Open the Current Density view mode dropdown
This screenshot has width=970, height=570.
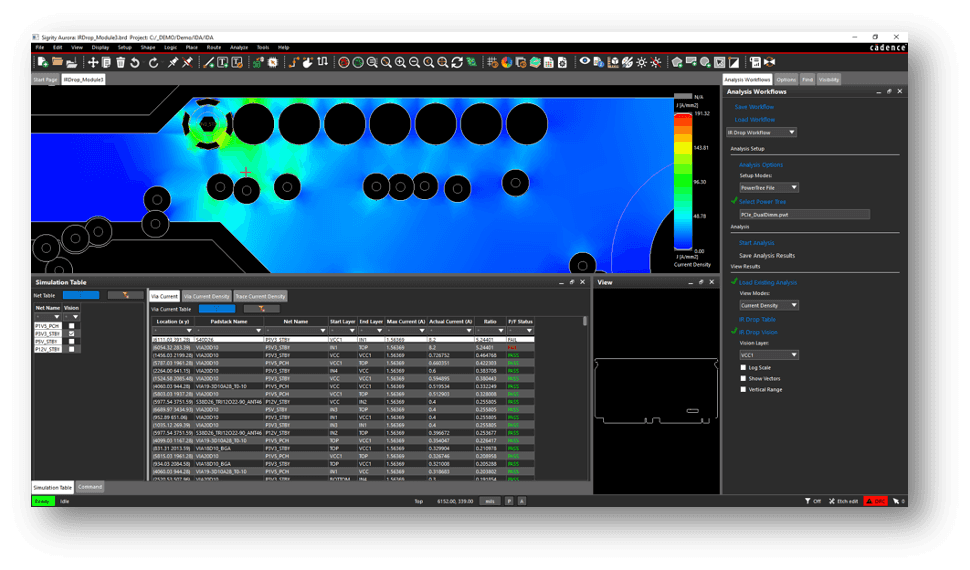pos(769,305)
